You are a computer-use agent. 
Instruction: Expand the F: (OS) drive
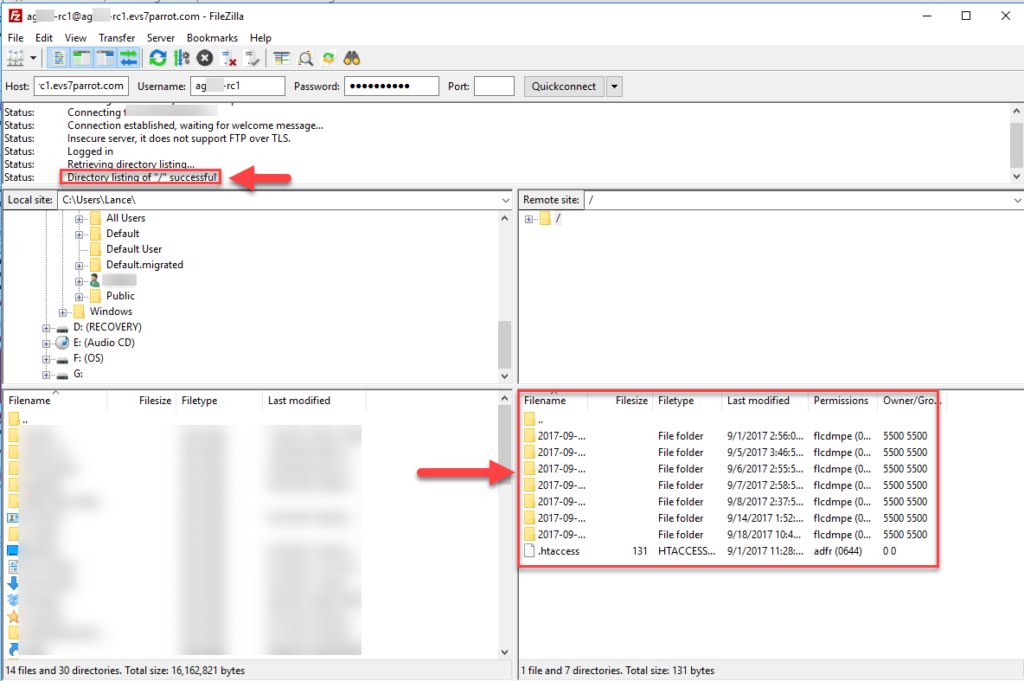pos(46,359)
